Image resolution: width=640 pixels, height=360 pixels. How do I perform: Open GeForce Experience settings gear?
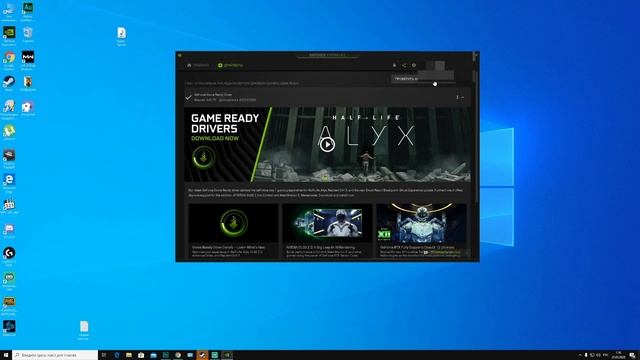click(x=414, y=65)
